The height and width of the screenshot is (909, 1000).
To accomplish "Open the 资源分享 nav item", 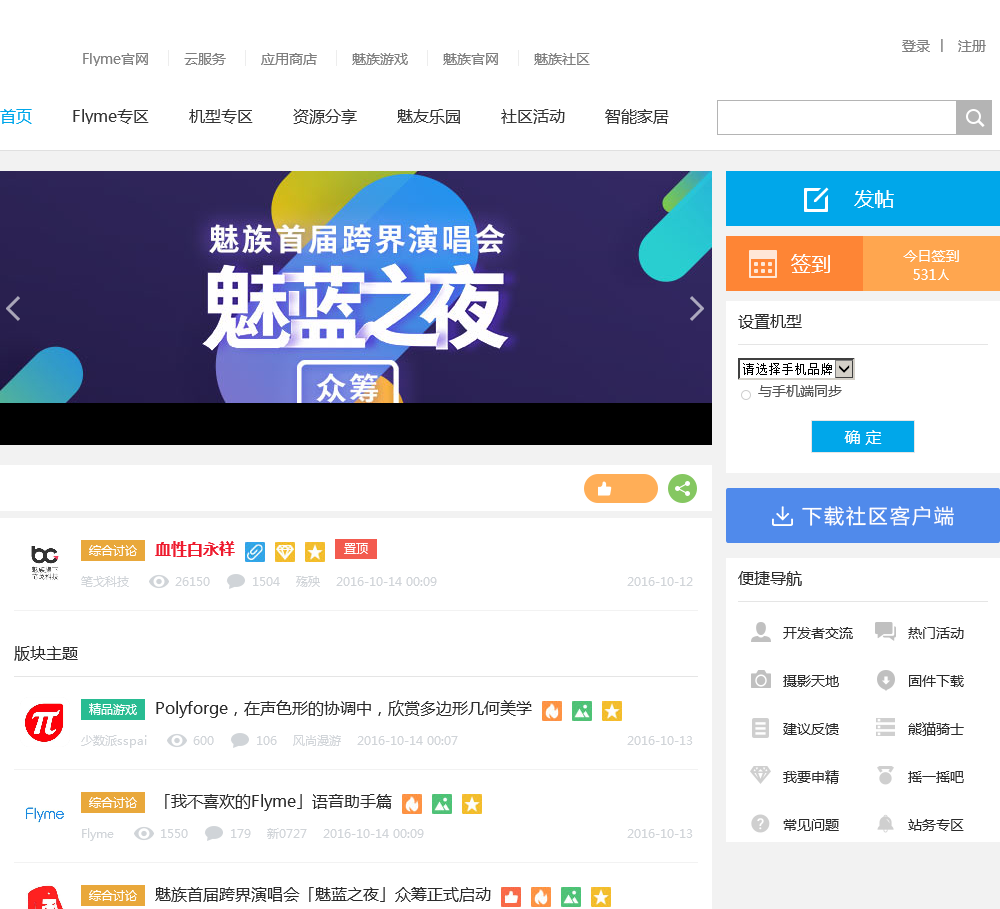I will pyautogui.click(x=325, y=117).
